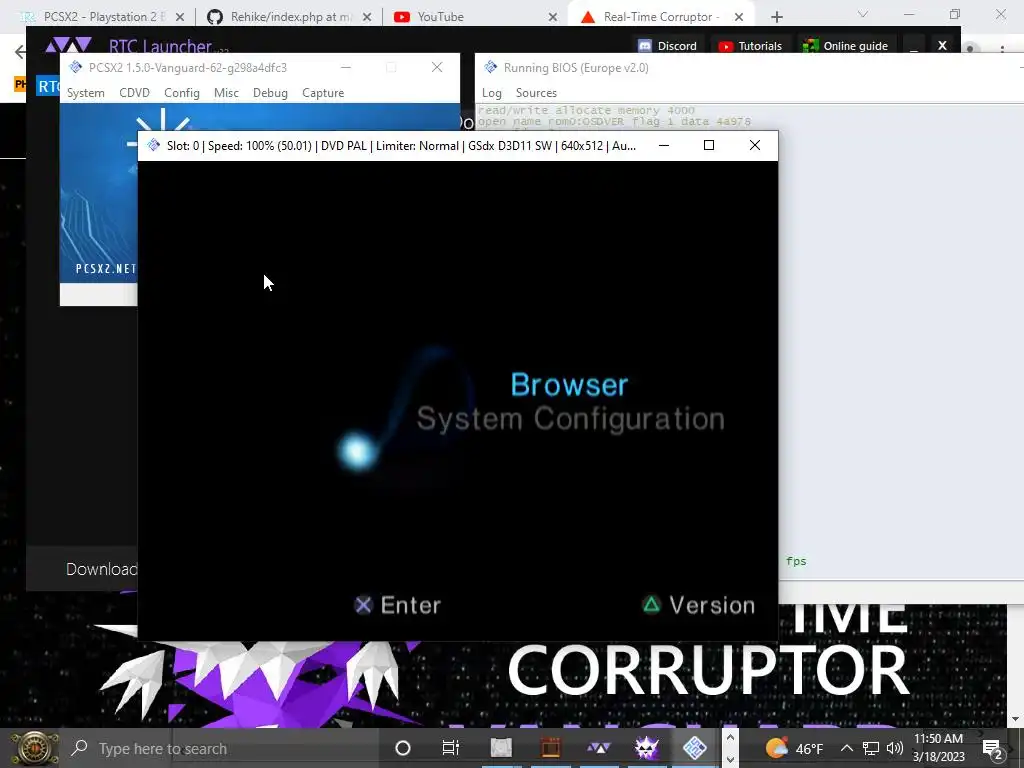This screenshot has height=768, width=1024.
Task: Open the System menu in PCSX2
Action: pos(86,93)
